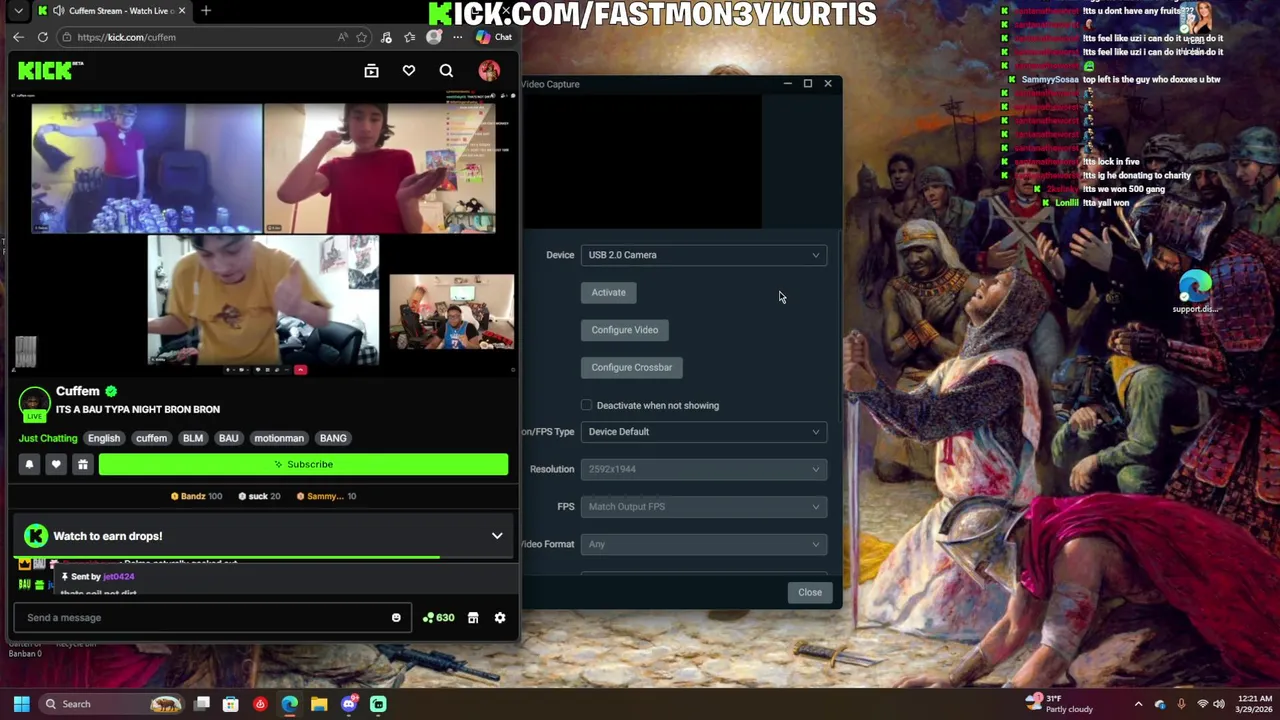Viewport: 1280px width, 720px height.
Task: Gift subs using gift box icon
Action: click(83, 464)
